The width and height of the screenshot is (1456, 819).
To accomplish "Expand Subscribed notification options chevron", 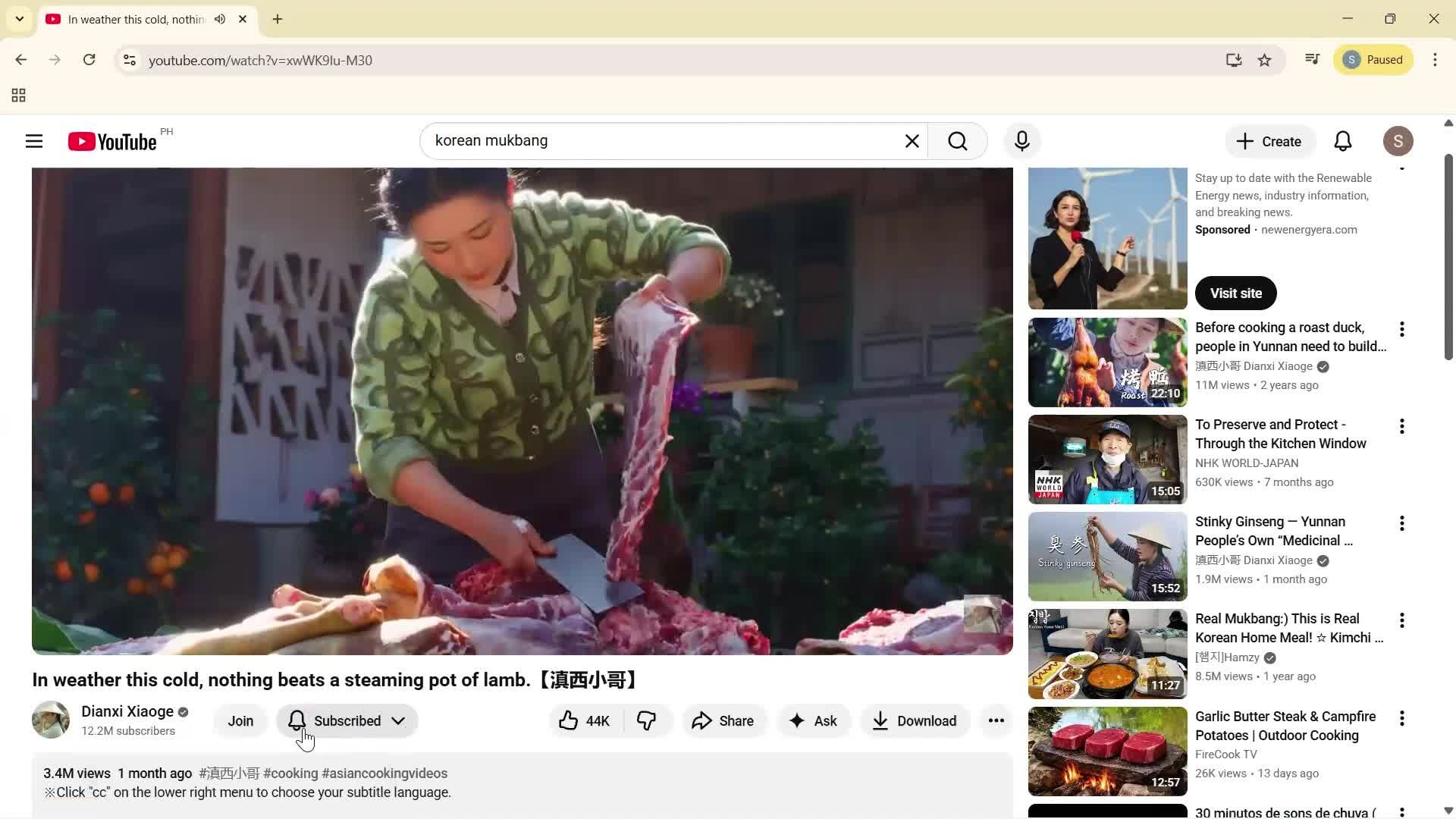I will [398, 720].
